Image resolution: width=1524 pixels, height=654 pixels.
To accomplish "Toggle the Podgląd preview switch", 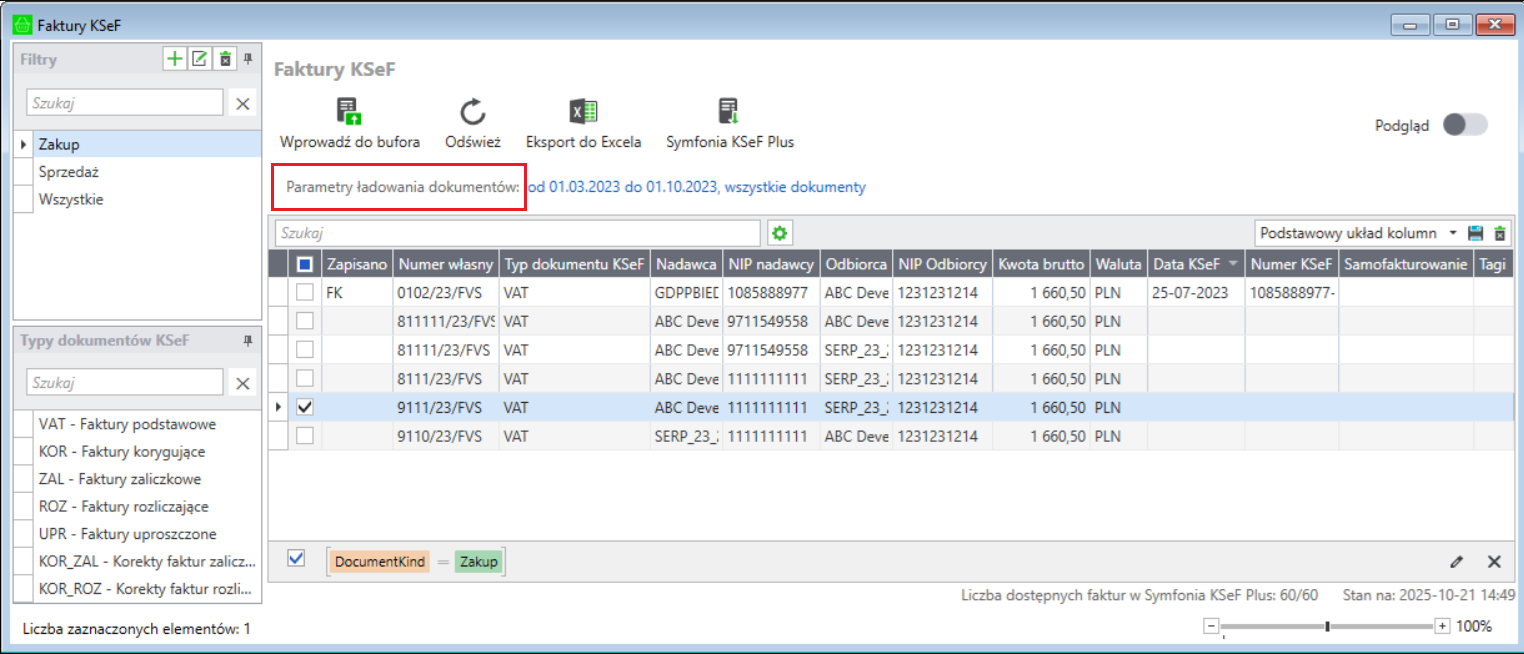I will pos(1465,125).
